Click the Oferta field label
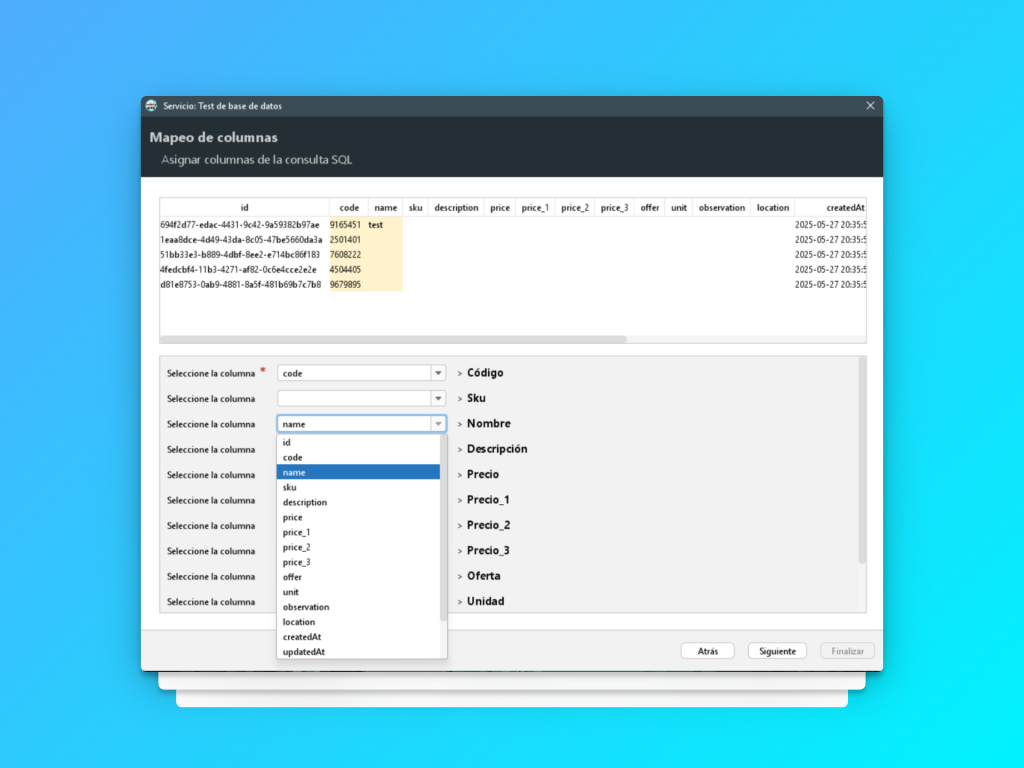 coord(483,576)
